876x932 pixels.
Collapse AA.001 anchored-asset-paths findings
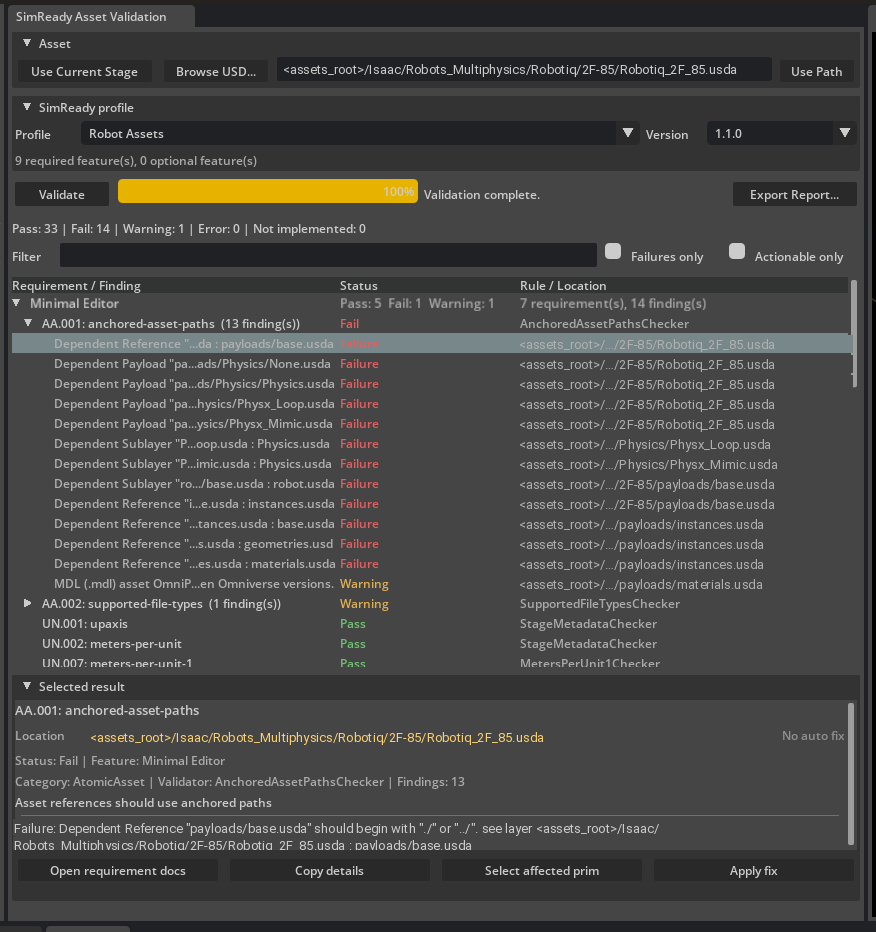tap(28, 323)
